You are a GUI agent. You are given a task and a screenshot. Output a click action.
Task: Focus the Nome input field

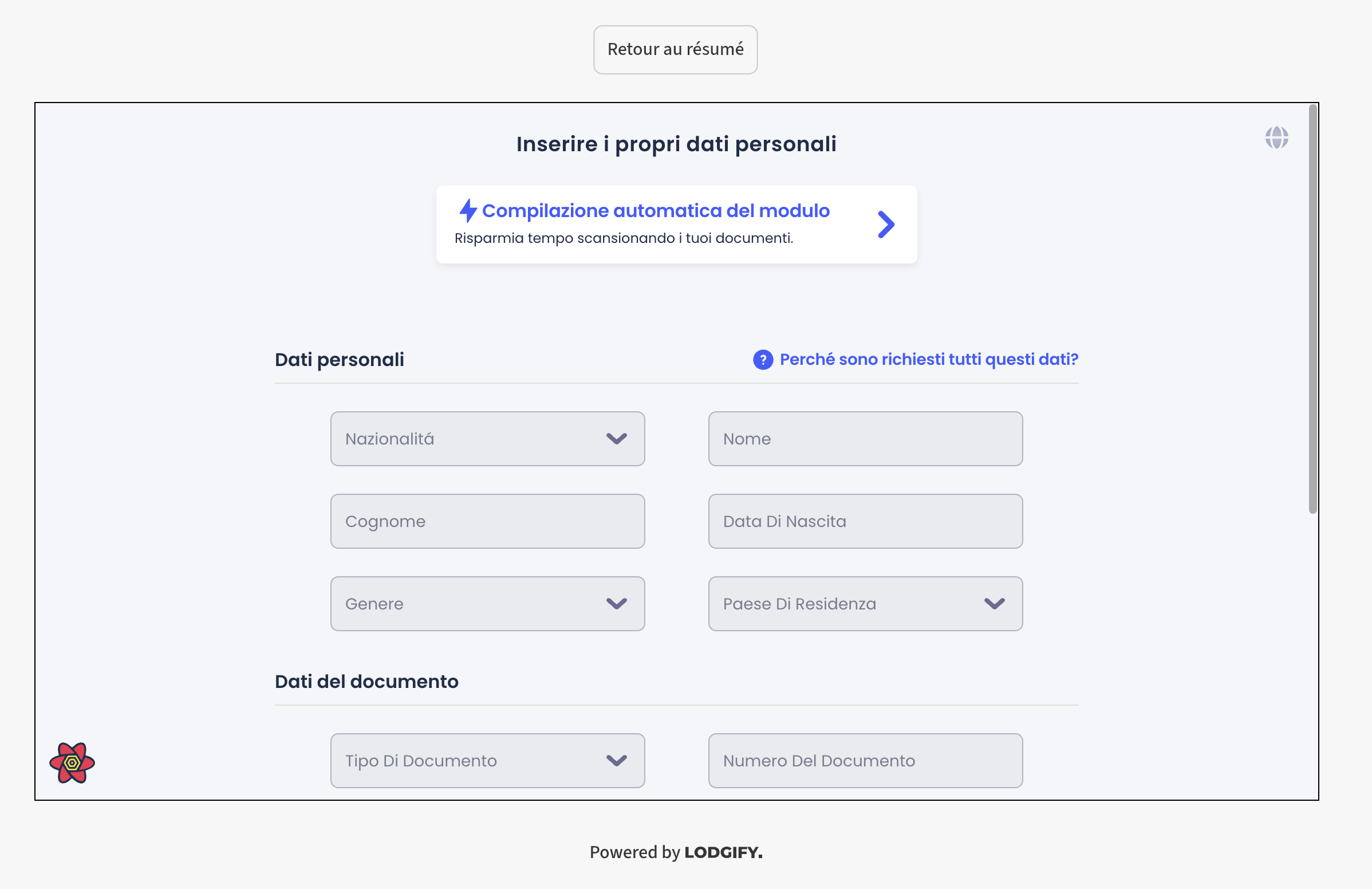[865, 439]
